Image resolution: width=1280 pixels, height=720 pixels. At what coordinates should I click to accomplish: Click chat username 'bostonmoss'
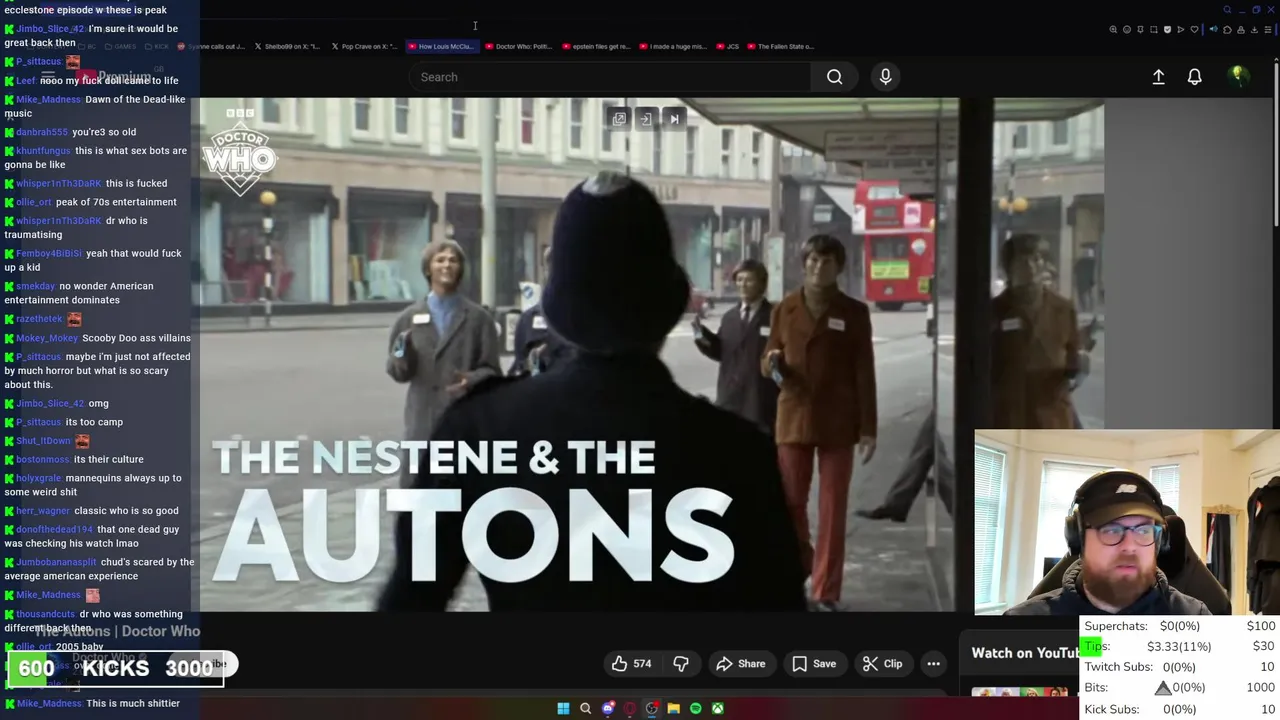42,460
